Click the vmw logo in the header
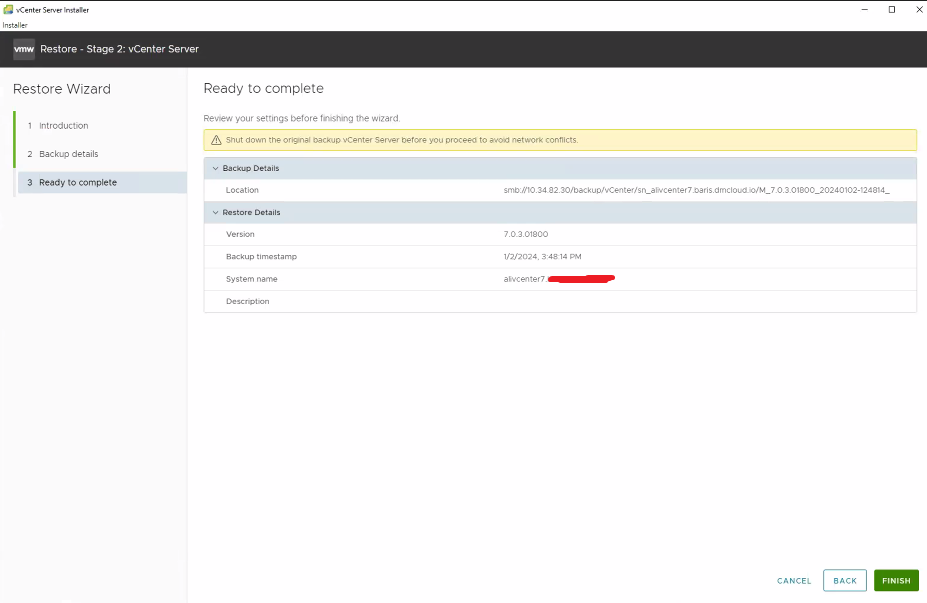Viewport: 927px width, 603px height. 23,49
